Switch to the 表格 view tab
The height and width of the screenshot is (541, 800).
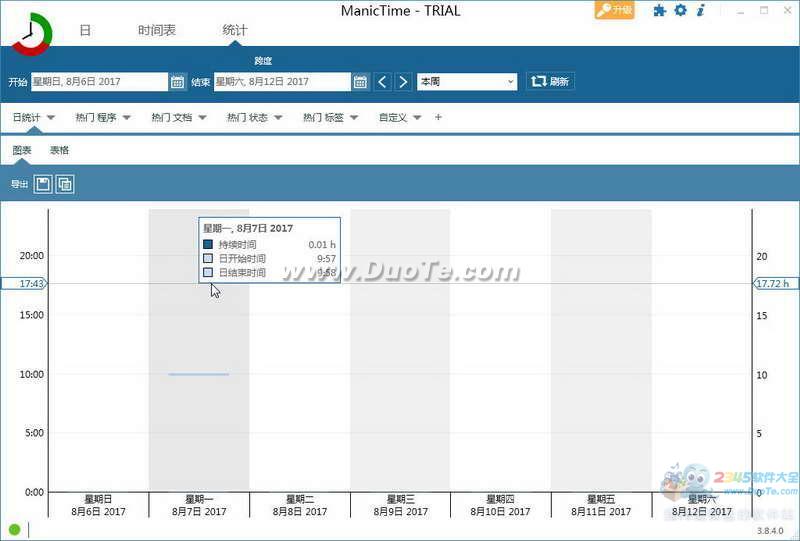click(x=60, y=151)
